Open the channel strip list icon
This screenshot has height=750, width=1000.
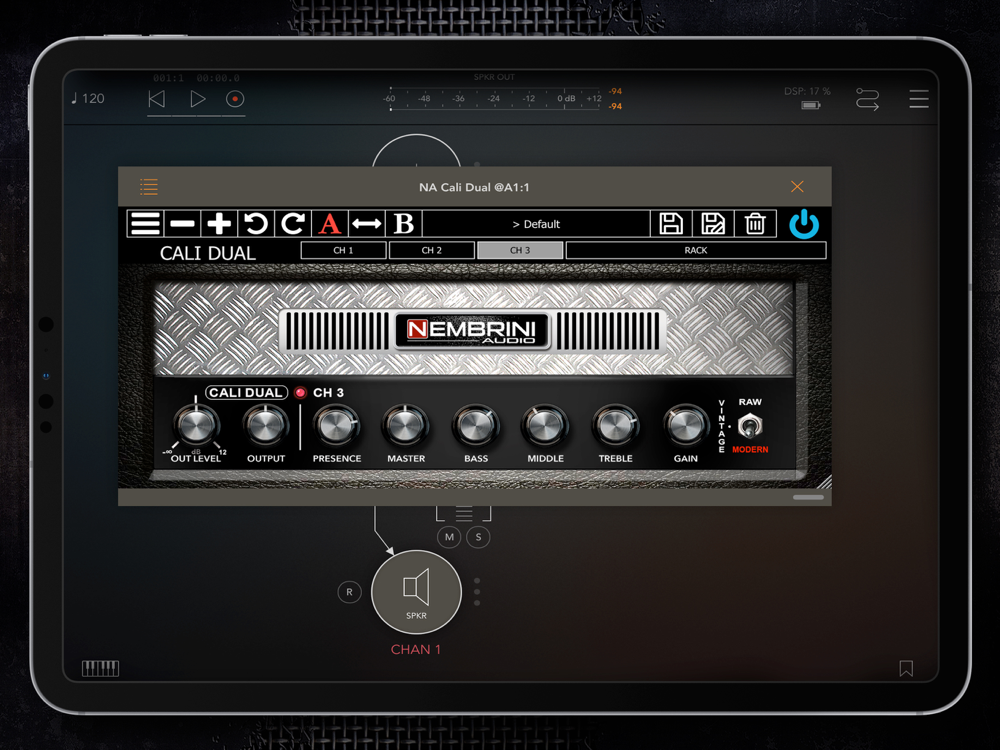464,513
